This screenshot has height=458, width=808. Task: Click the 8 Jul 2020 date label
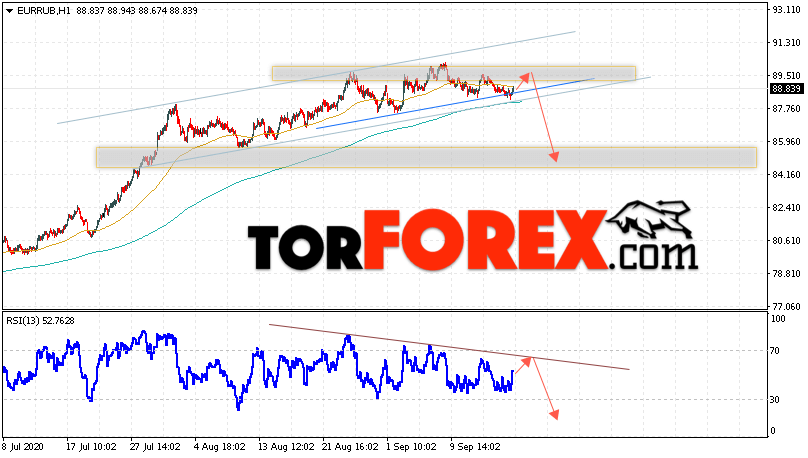[23, 447]
